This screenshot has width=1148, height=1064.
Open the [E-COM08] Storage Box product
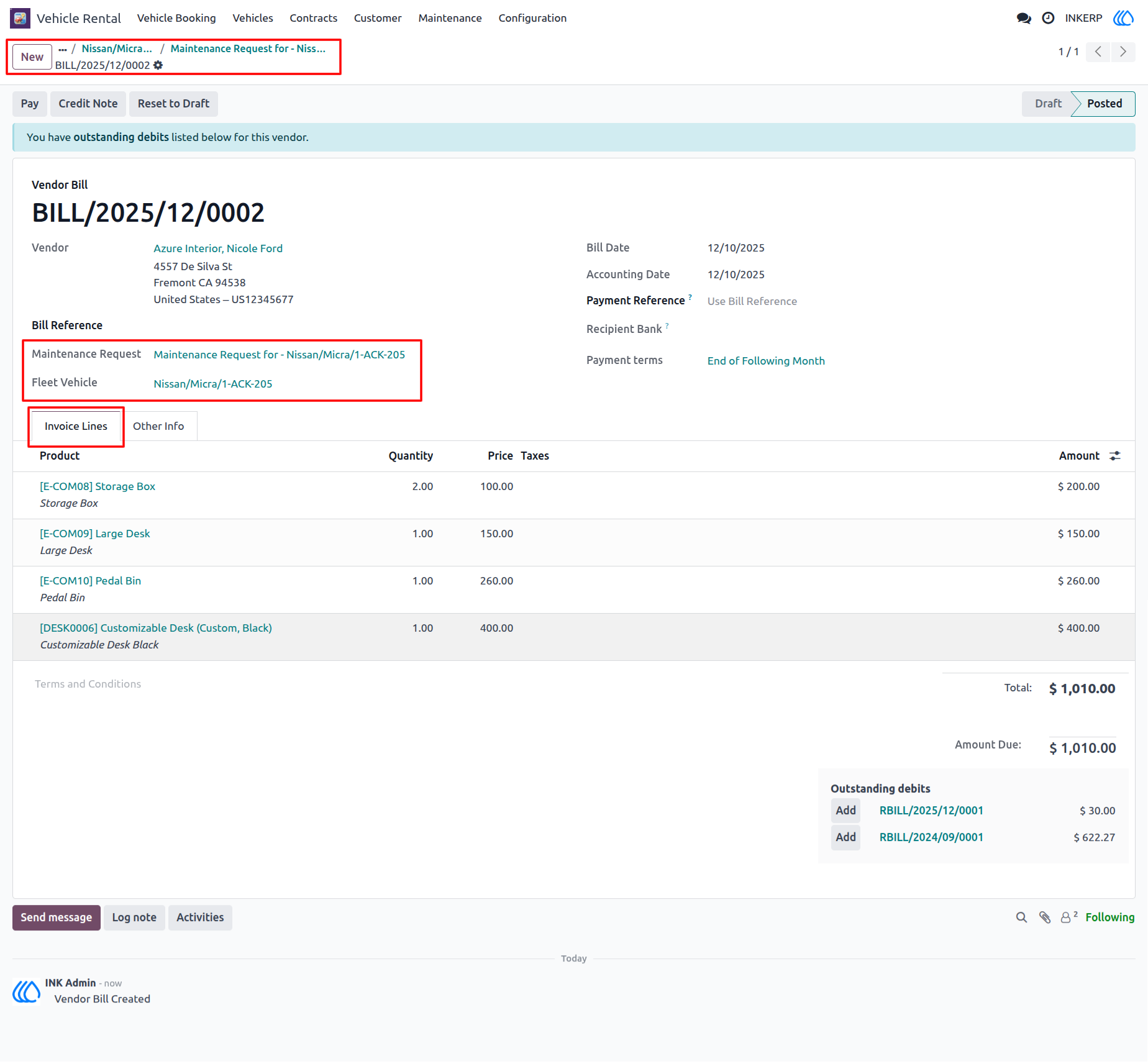tap(98, 486)
